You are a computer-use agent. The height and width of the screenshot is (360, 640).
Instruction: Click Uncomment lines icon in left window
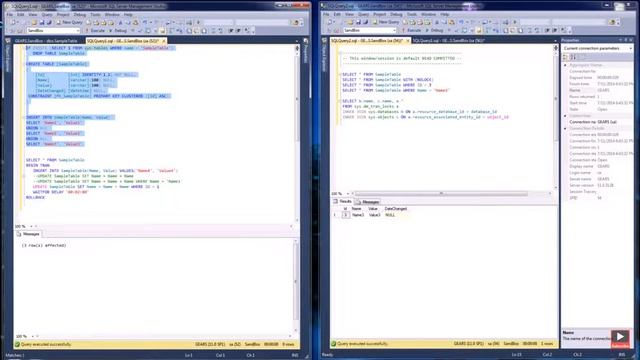[220, 31]
